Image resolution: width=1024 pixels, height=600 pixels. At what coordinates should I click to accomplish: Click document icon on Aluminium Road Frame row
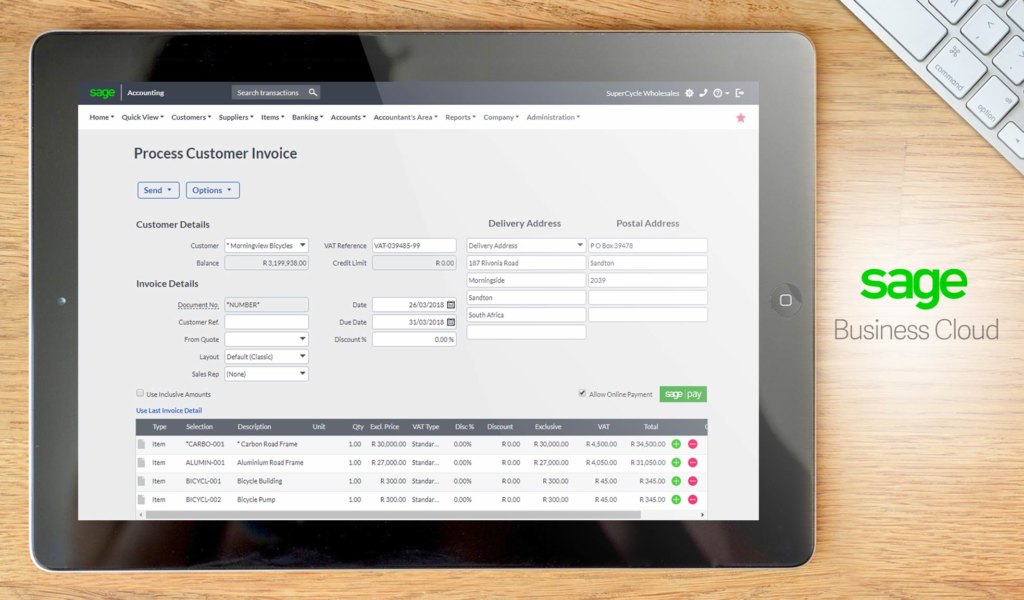point(142,463)
